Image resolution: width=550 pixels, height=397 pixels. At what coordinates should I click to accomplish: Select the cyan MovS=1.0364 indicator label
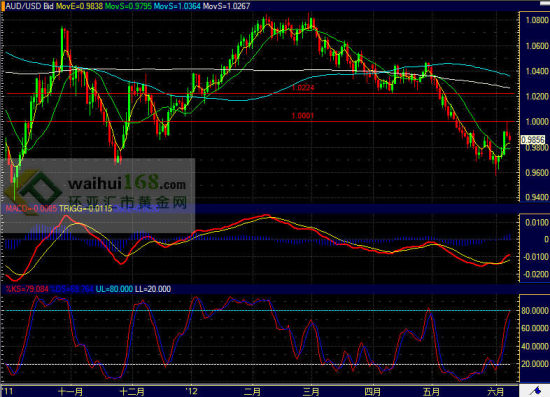click(x=177, y=6)
